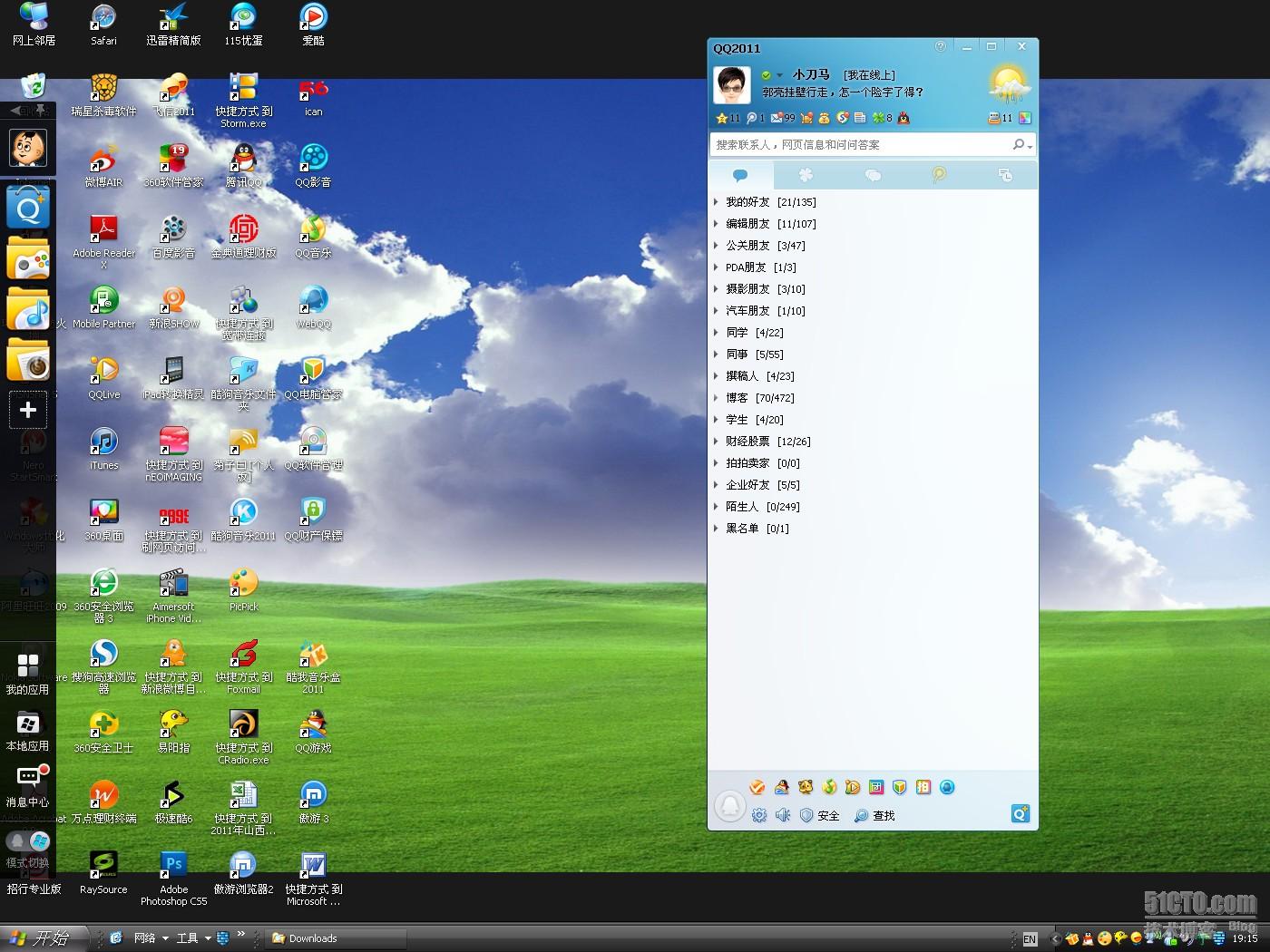Open the money bag wallet icon in QQ

pyautogui.click(x=825, y=118)
